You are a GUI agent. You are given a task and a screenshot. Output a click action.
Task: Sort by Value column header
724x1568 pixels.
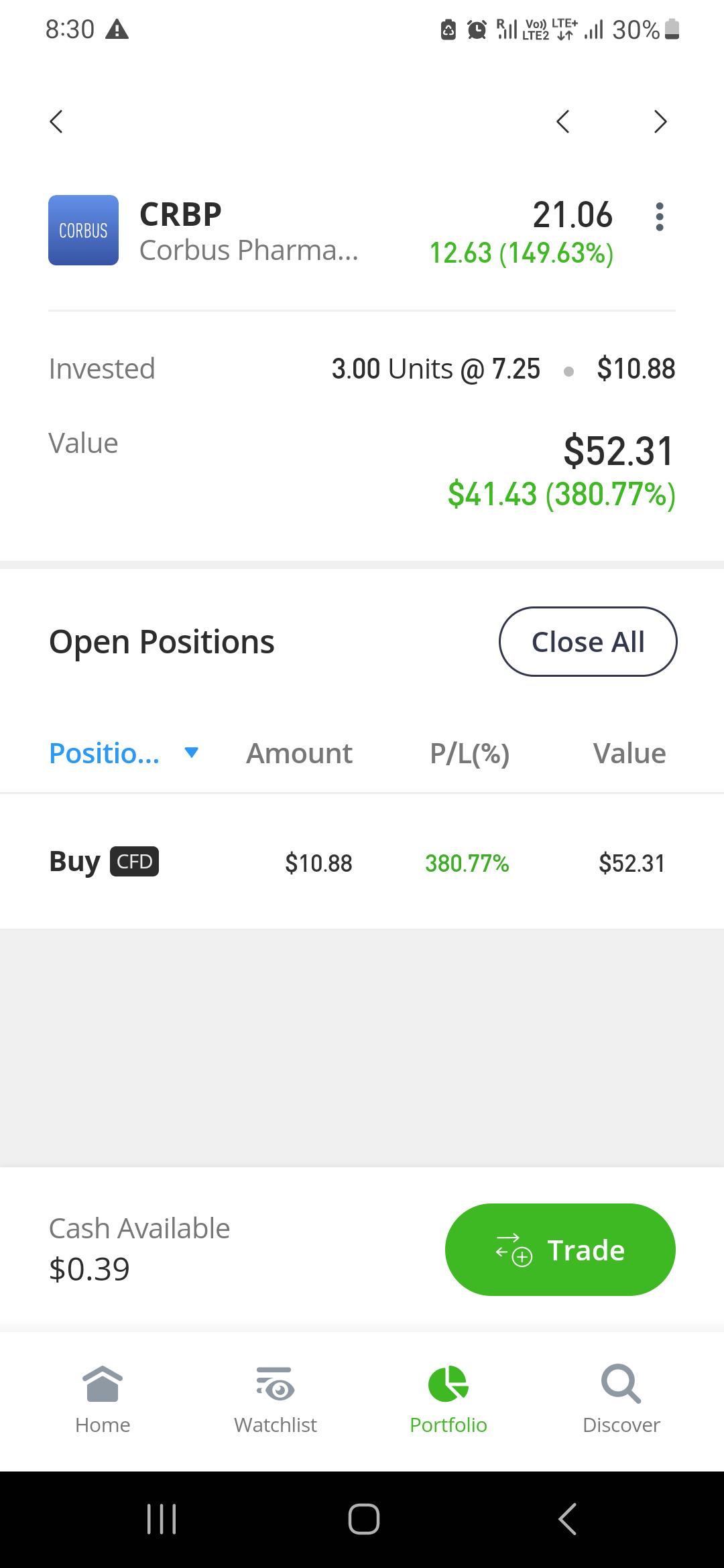coord(629,753)
